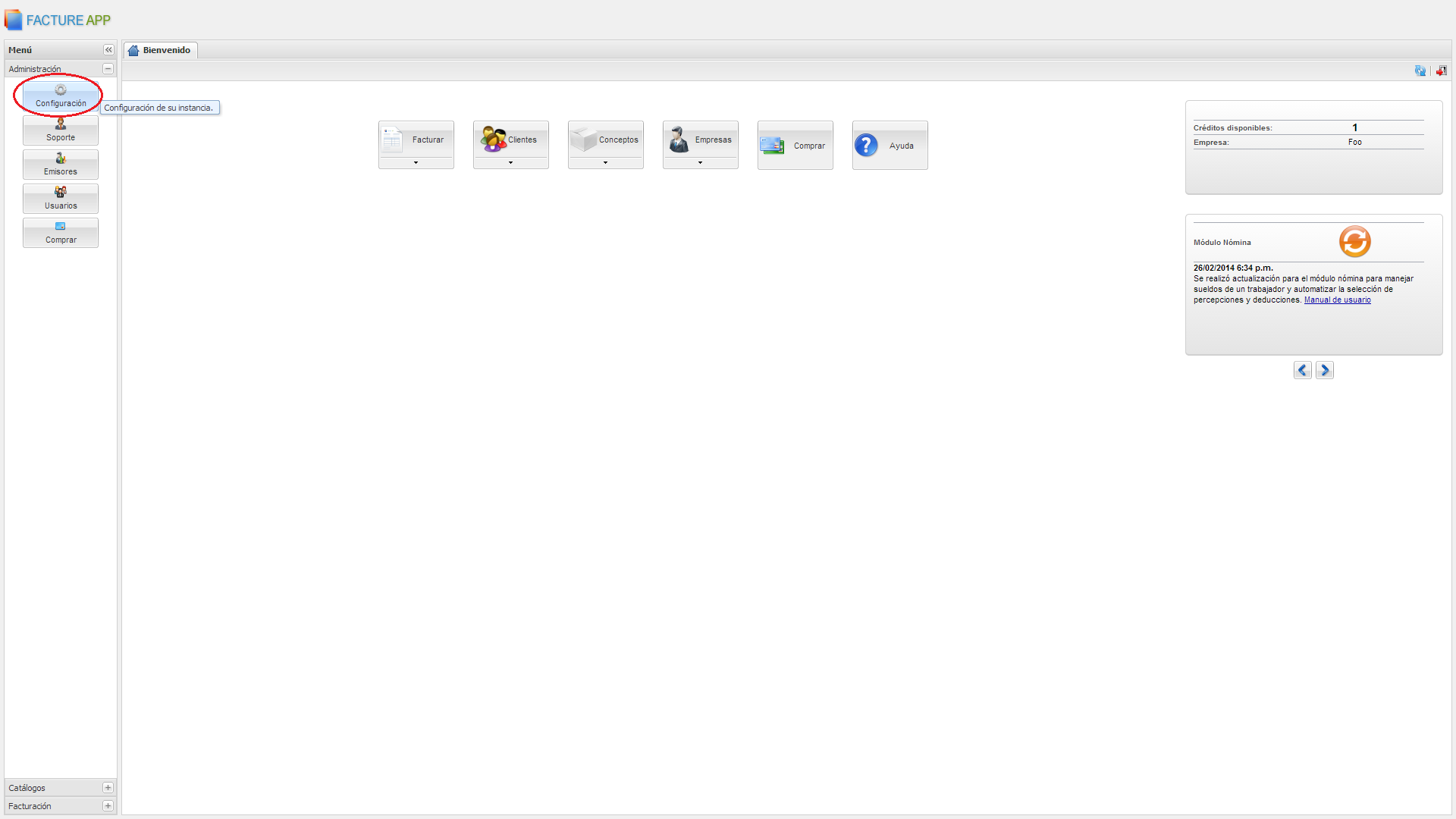Open the dropdown arrow under Conceptos
This screenshot has height=819, width=1456.
605,162
